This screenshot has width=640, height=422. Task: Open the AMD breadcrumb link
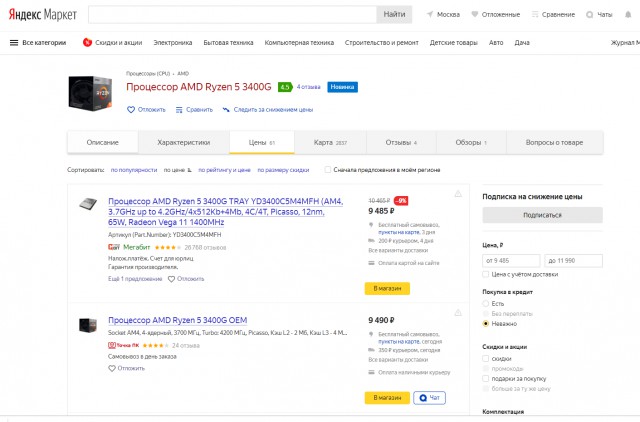coord(183,73)
